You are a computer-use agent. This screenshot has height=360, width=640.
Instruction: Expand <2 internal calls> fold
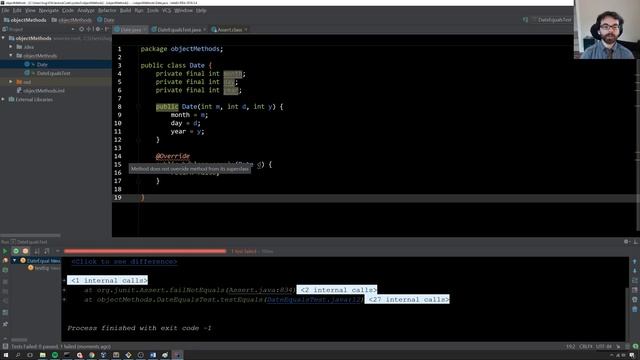[337, 290]
